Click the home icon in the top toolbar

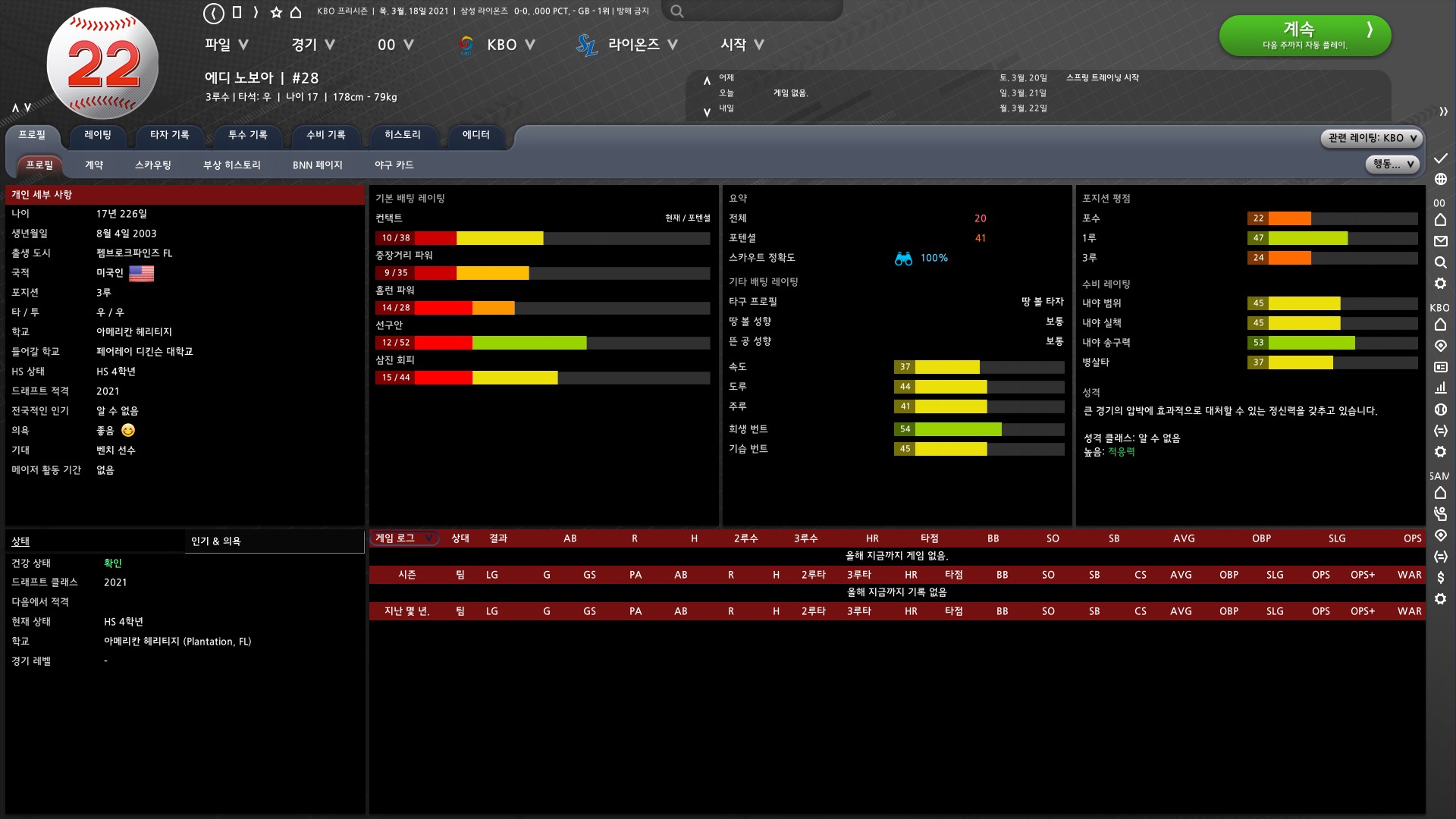296,12
